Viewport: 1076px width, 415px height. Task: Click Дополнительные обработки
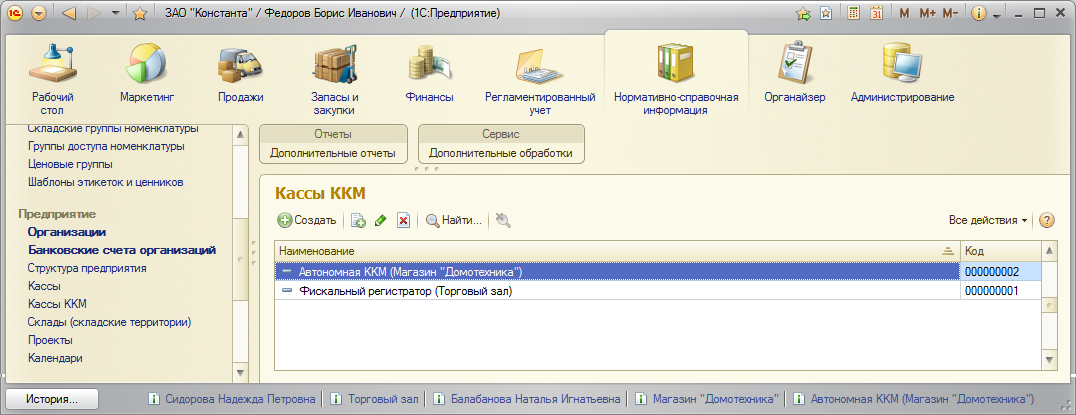click(x=501, y=153)
